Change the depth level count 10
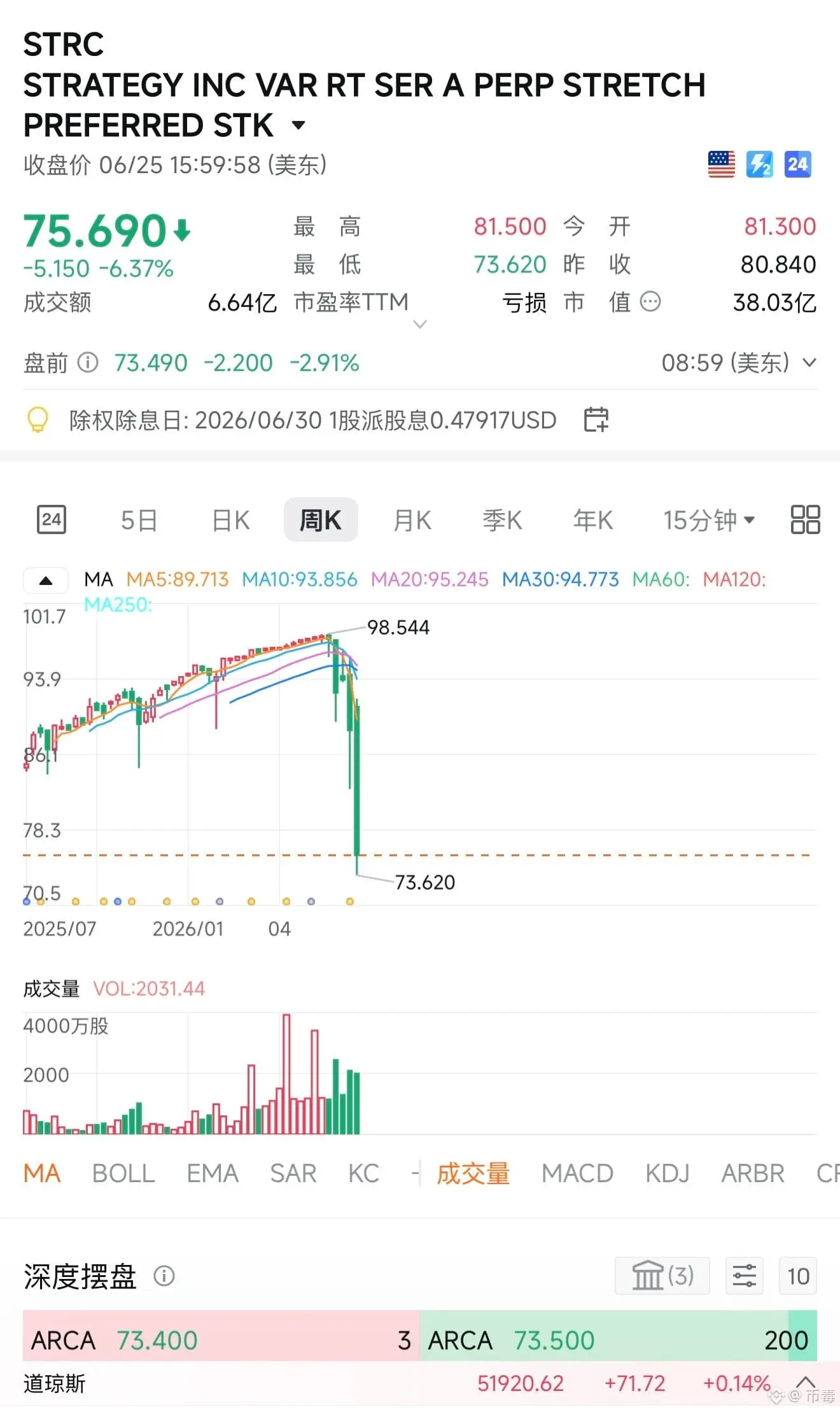The image size is (840, 1412). (798, 1276)
